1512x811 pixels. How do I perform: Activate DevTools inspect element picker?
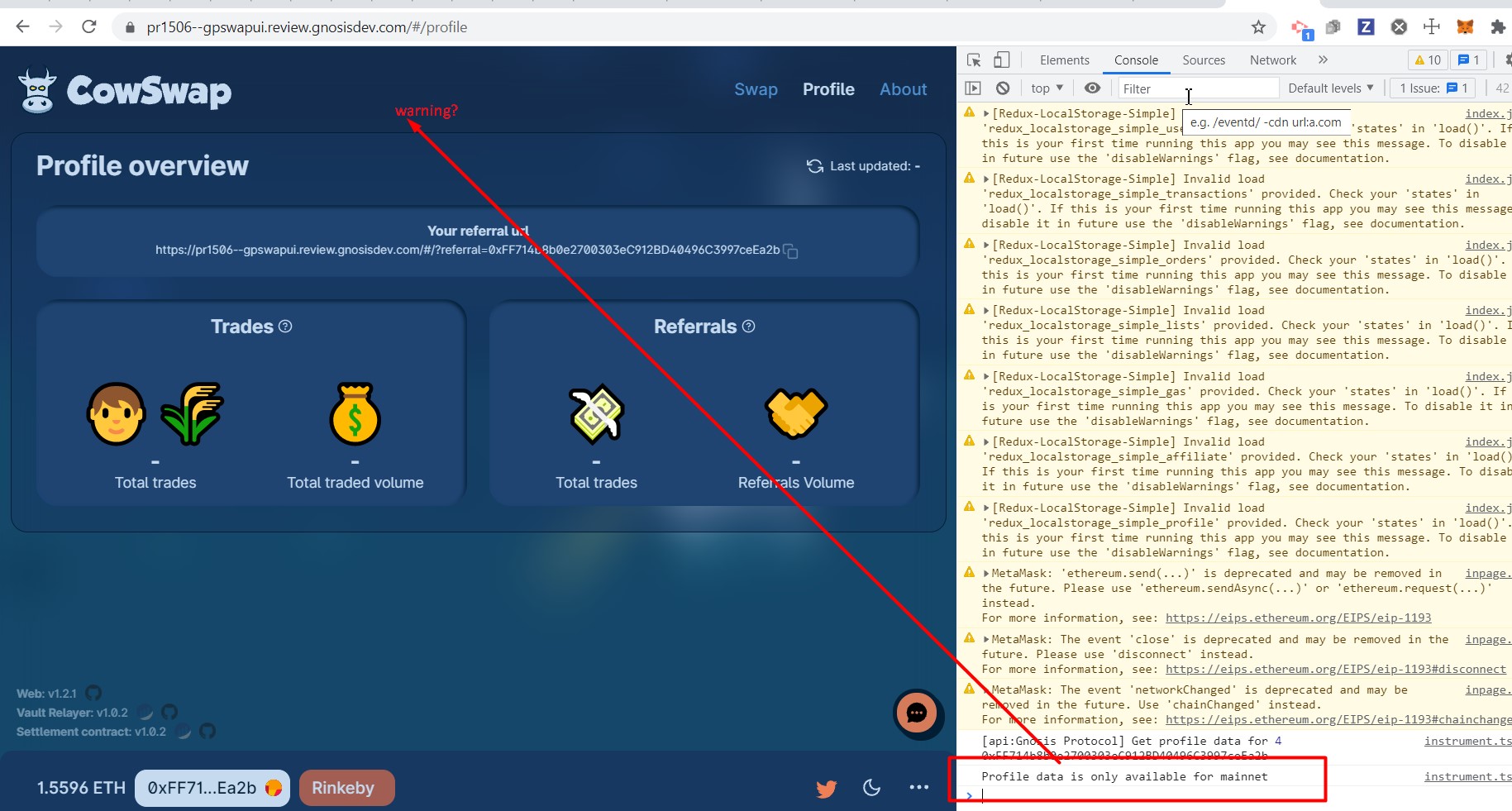[974, 60]
